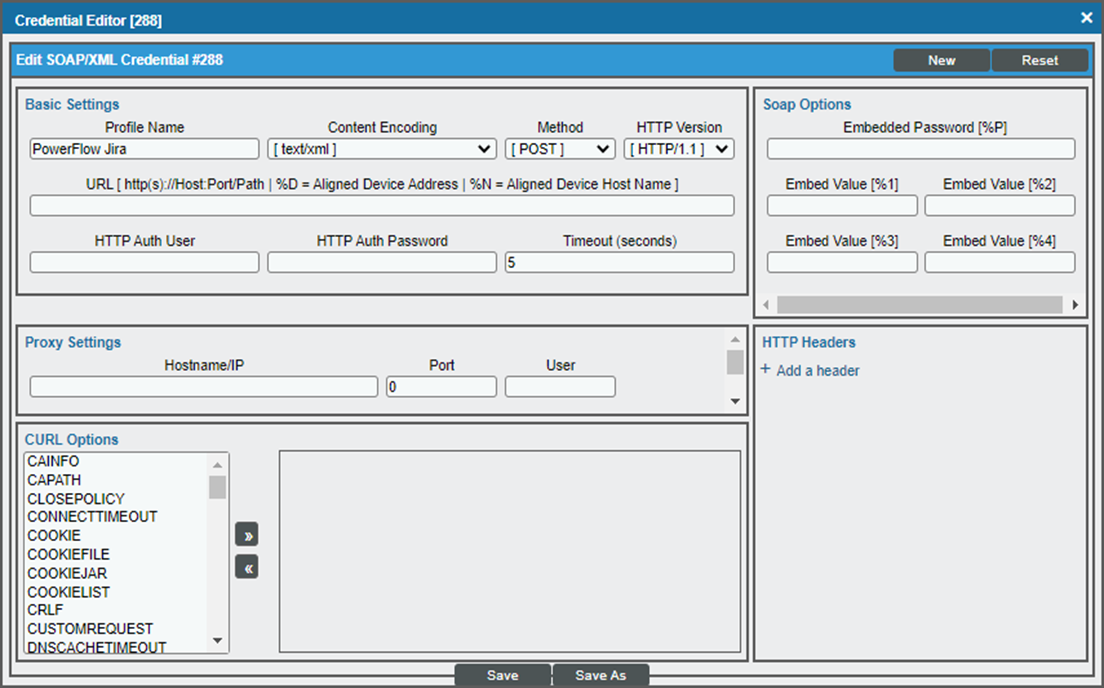Click the Proxy User field
This screenshot has width=1104, height=688.
[560, 387]
